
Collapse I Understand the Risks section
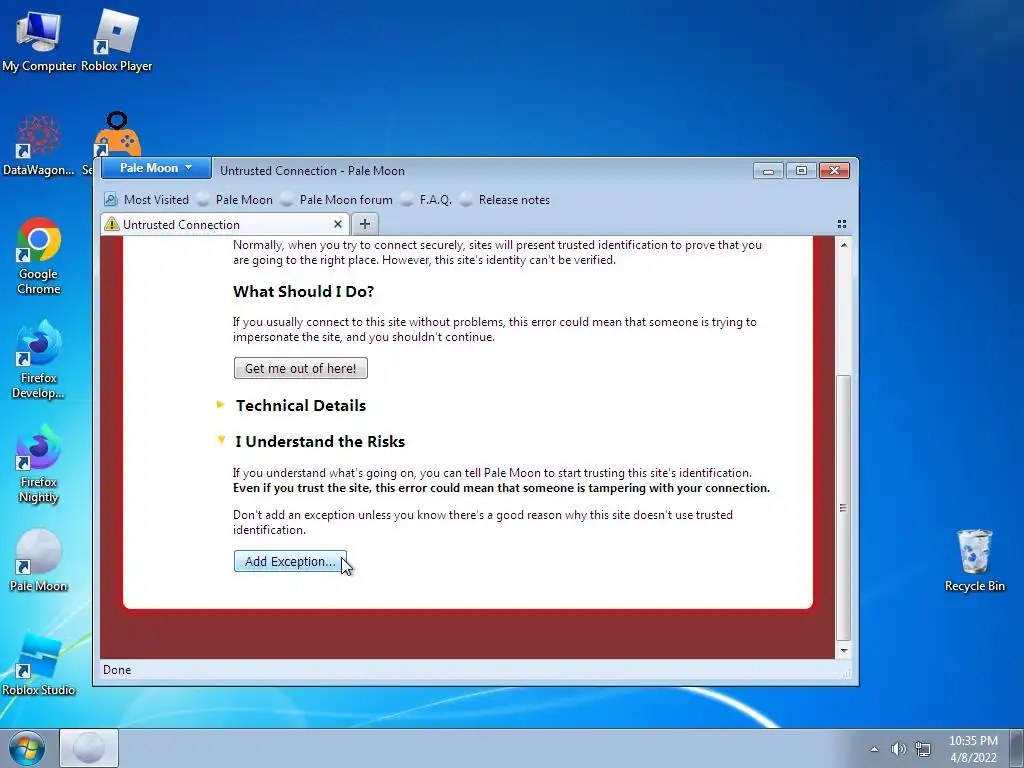click(311, 441)
